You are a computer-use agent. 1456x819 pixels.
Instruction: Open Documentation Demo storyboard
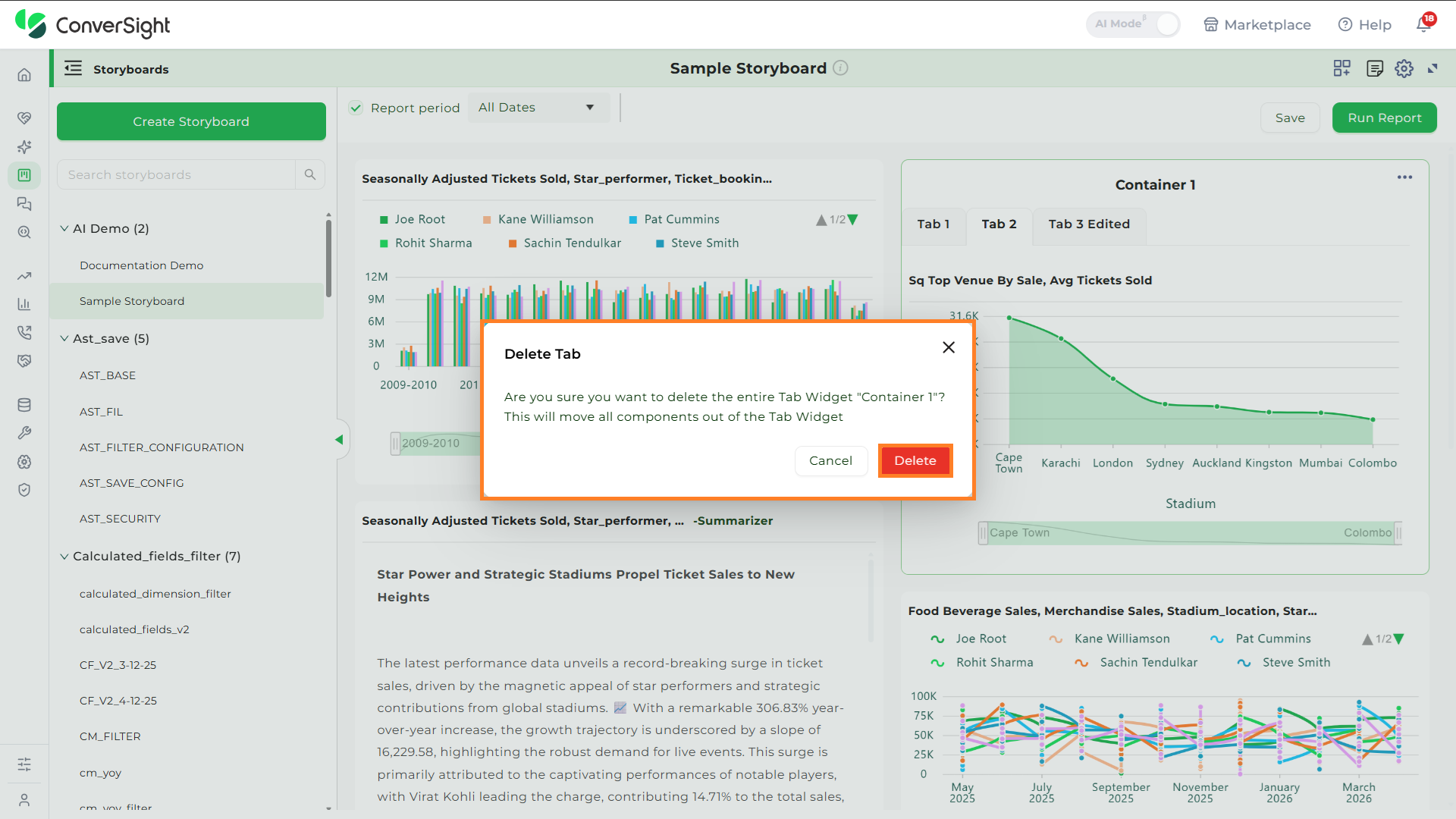[x=141, y=265]
